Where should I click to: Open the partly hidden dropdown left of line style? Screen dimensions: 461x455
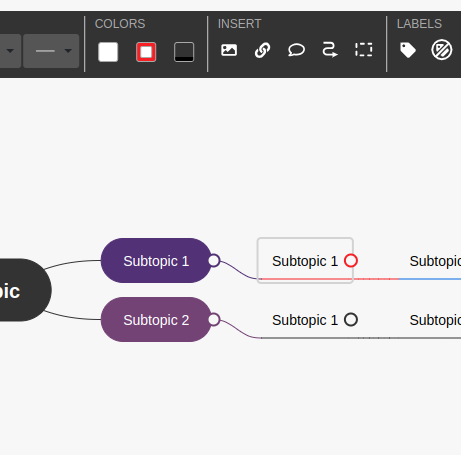pyautogui.click(x=11, y=51)
